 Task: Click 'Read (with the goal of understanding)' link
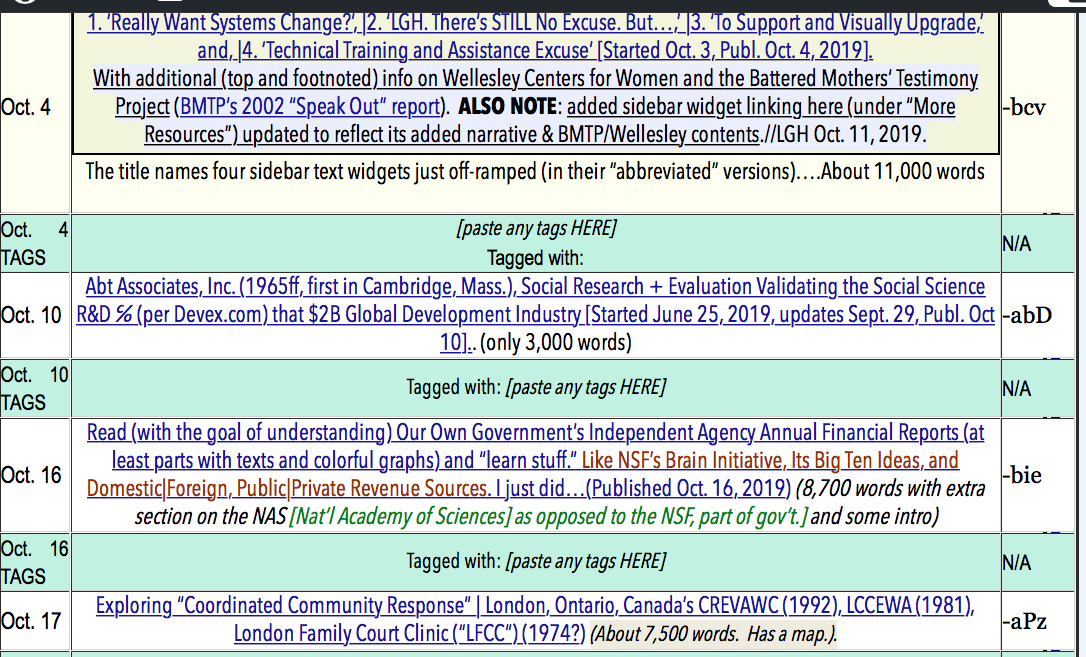click(238, 433)
